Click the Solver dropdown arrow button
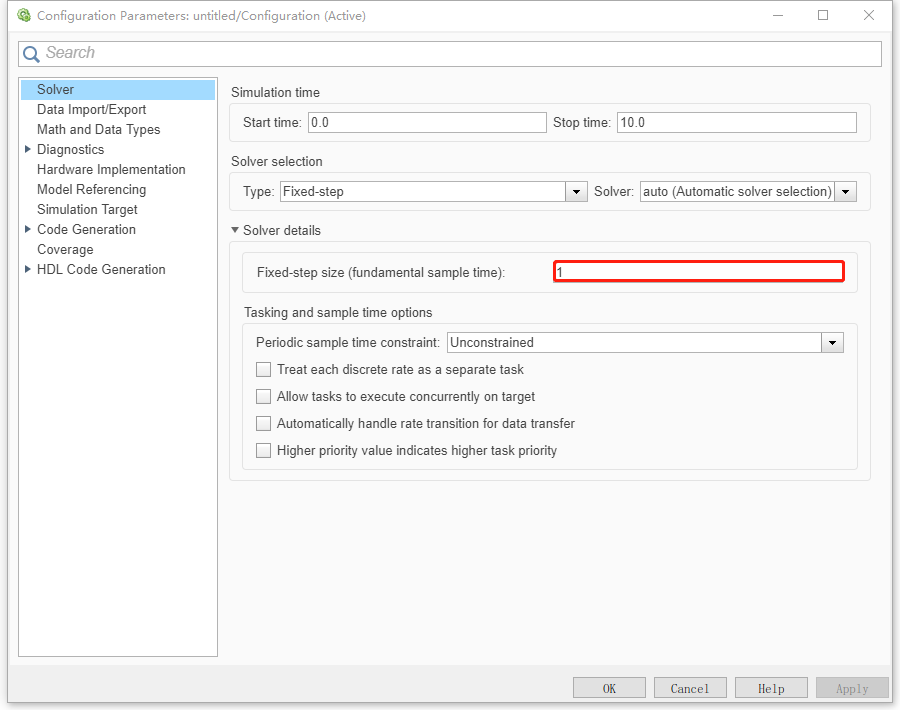Viewport: 900px width, 710px height. pos(845,192)
